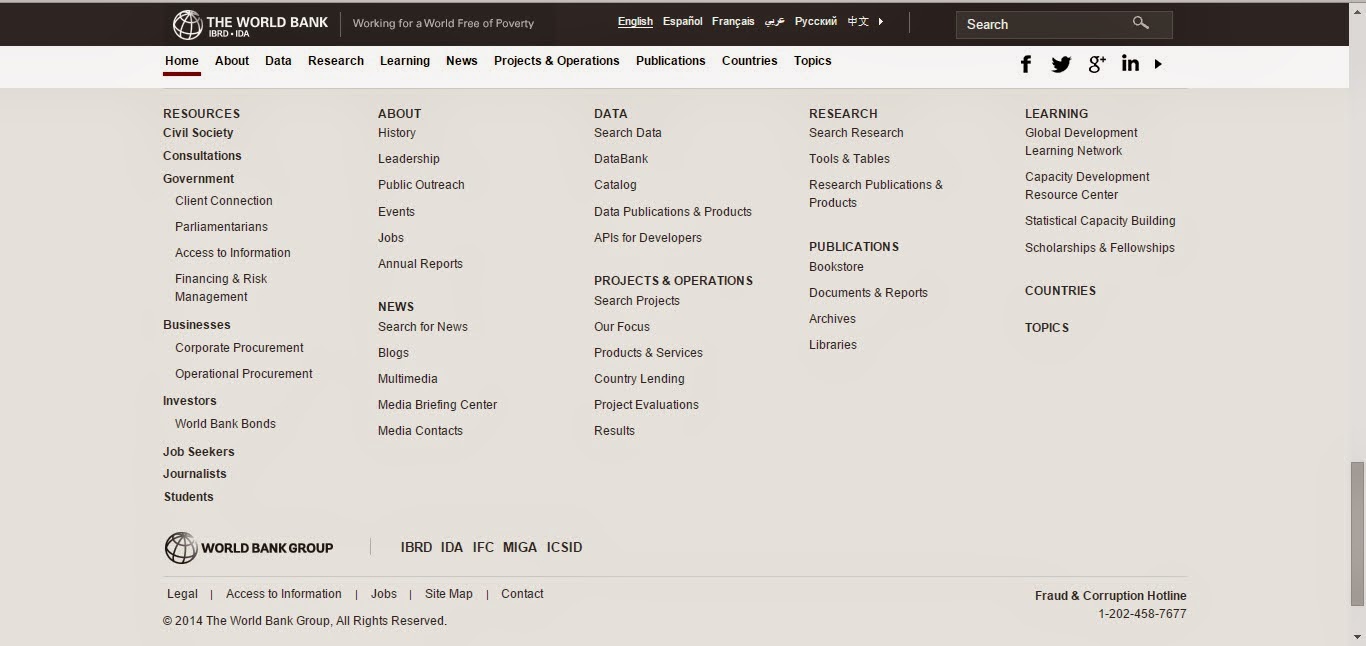Image resolution: width=1366 pixels, height=646 pixels.
Task: Open the Annual Reports link
Action: click(420, 264)
